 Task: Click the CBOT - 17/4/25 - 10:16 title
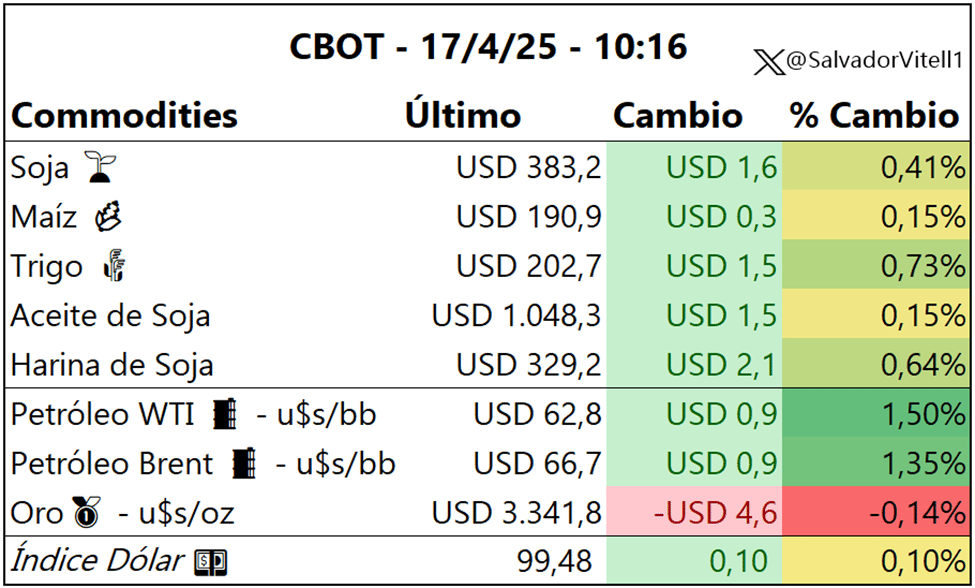pos(488,47)
